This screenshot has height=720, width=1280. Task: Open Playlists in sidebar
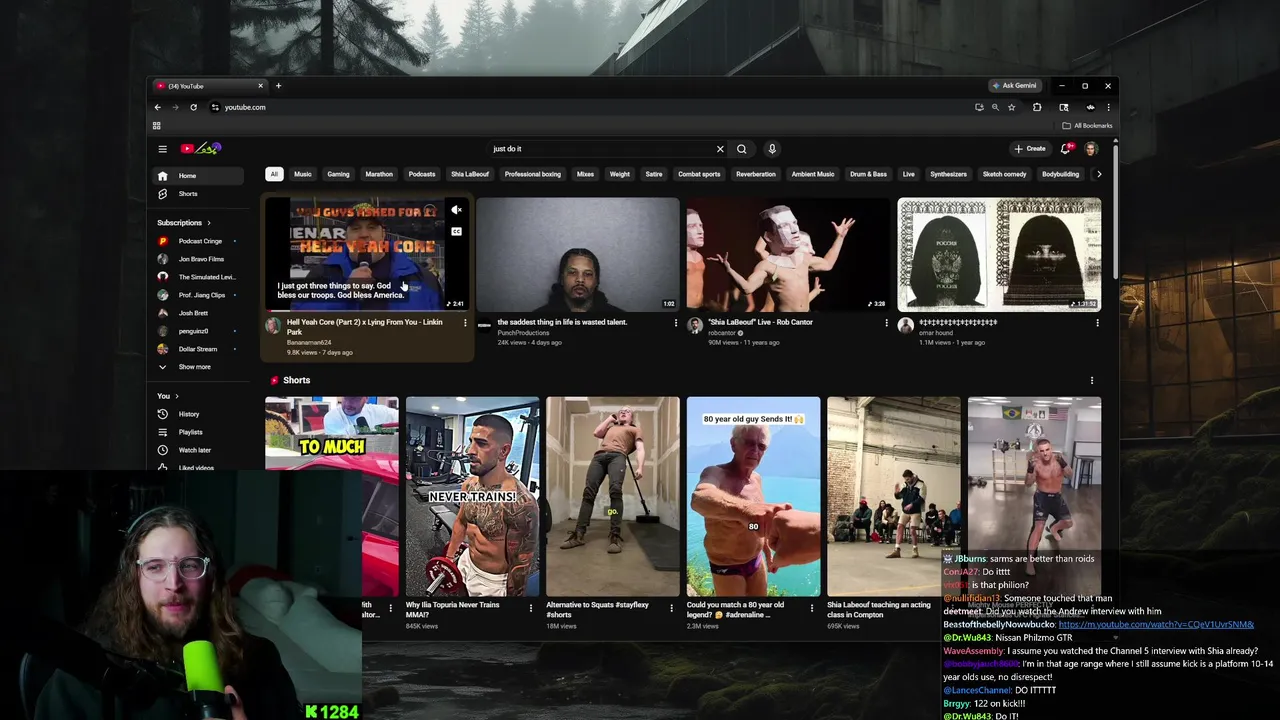[198, 432]
